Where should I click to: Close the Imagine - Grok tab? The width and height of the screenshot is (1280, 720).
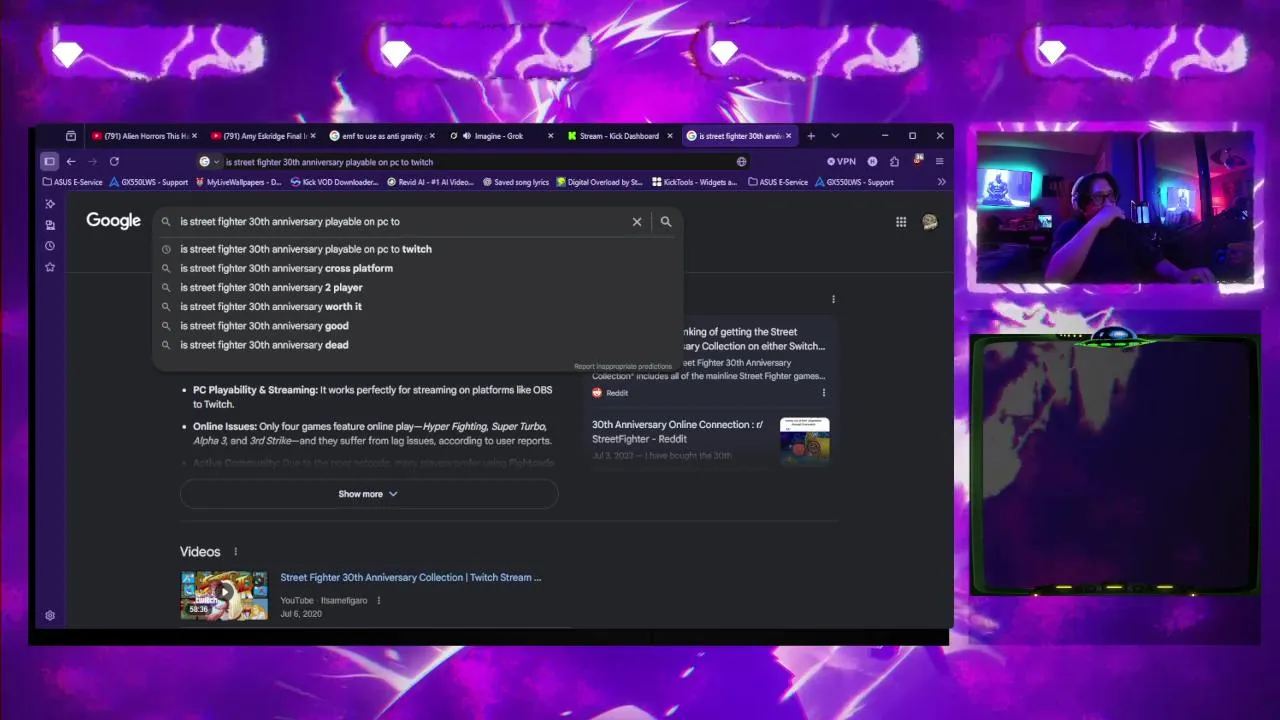[x=550, y=136]
